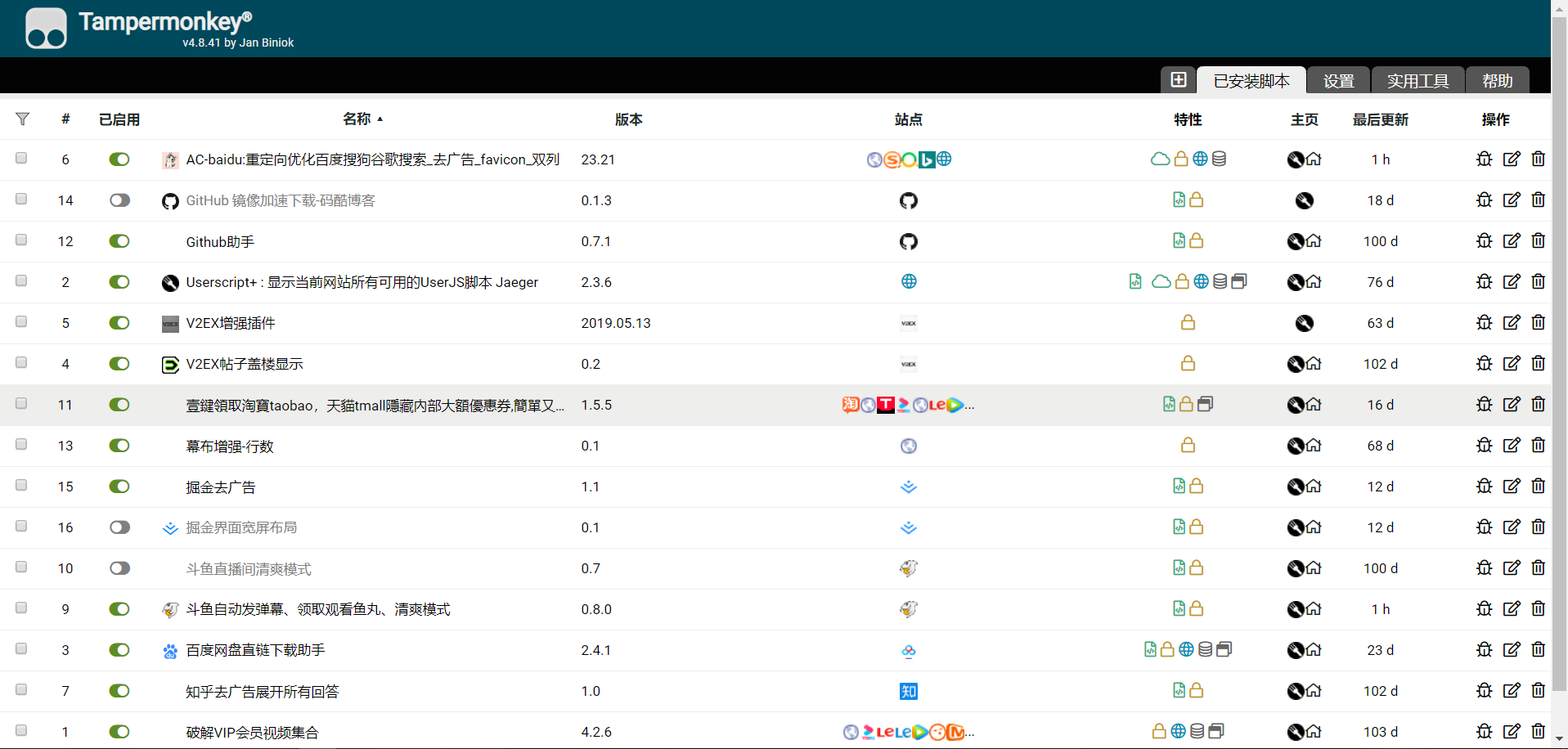Open the filter funnel icon in header

23,119
